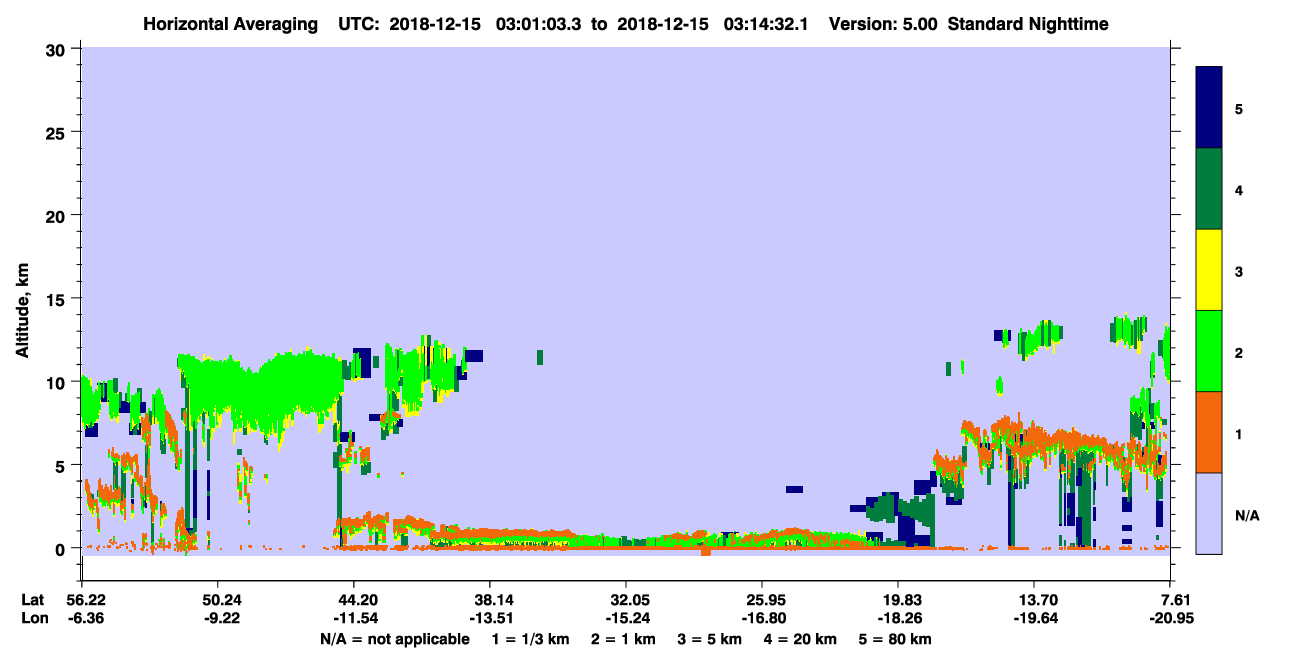Click the bright green colorbar segment labeled 2
The height and width of the screenshot is (667, 1300).
pyautogui.click(x=1209, y=351)
